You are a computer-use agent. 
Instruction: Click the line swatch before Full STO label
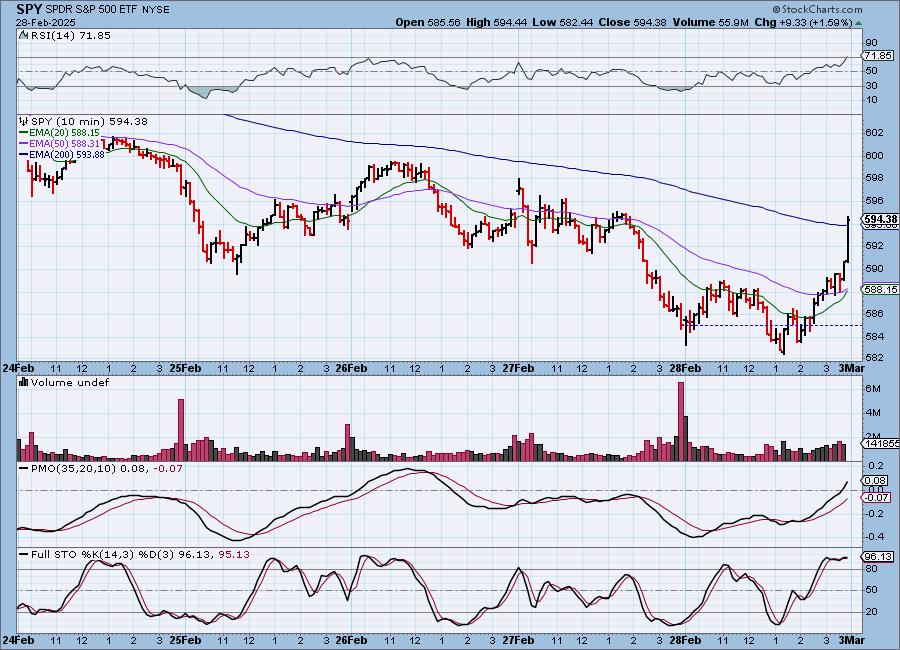point(24,555)
